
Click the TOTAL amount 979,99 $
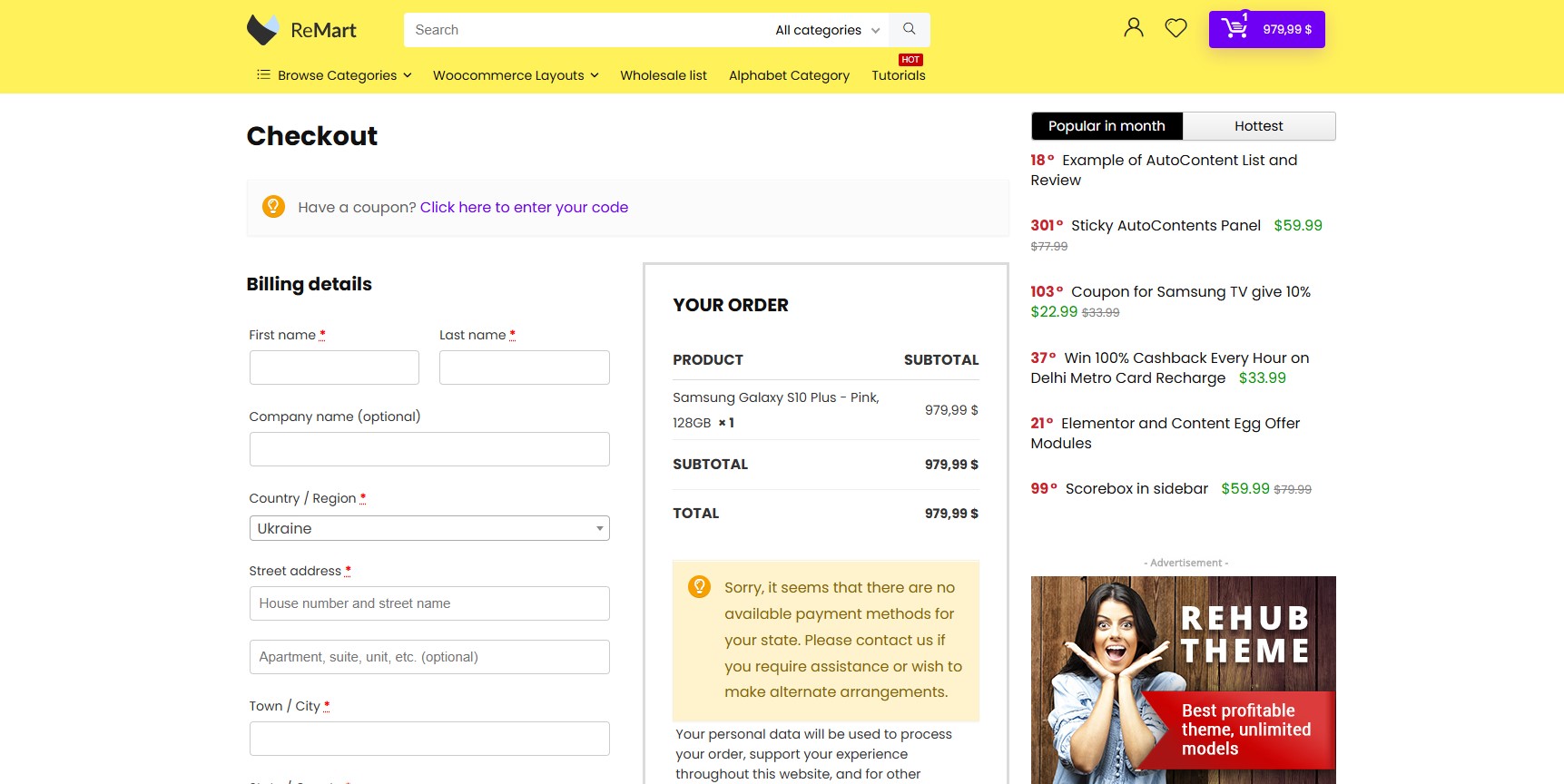(951, 514)
